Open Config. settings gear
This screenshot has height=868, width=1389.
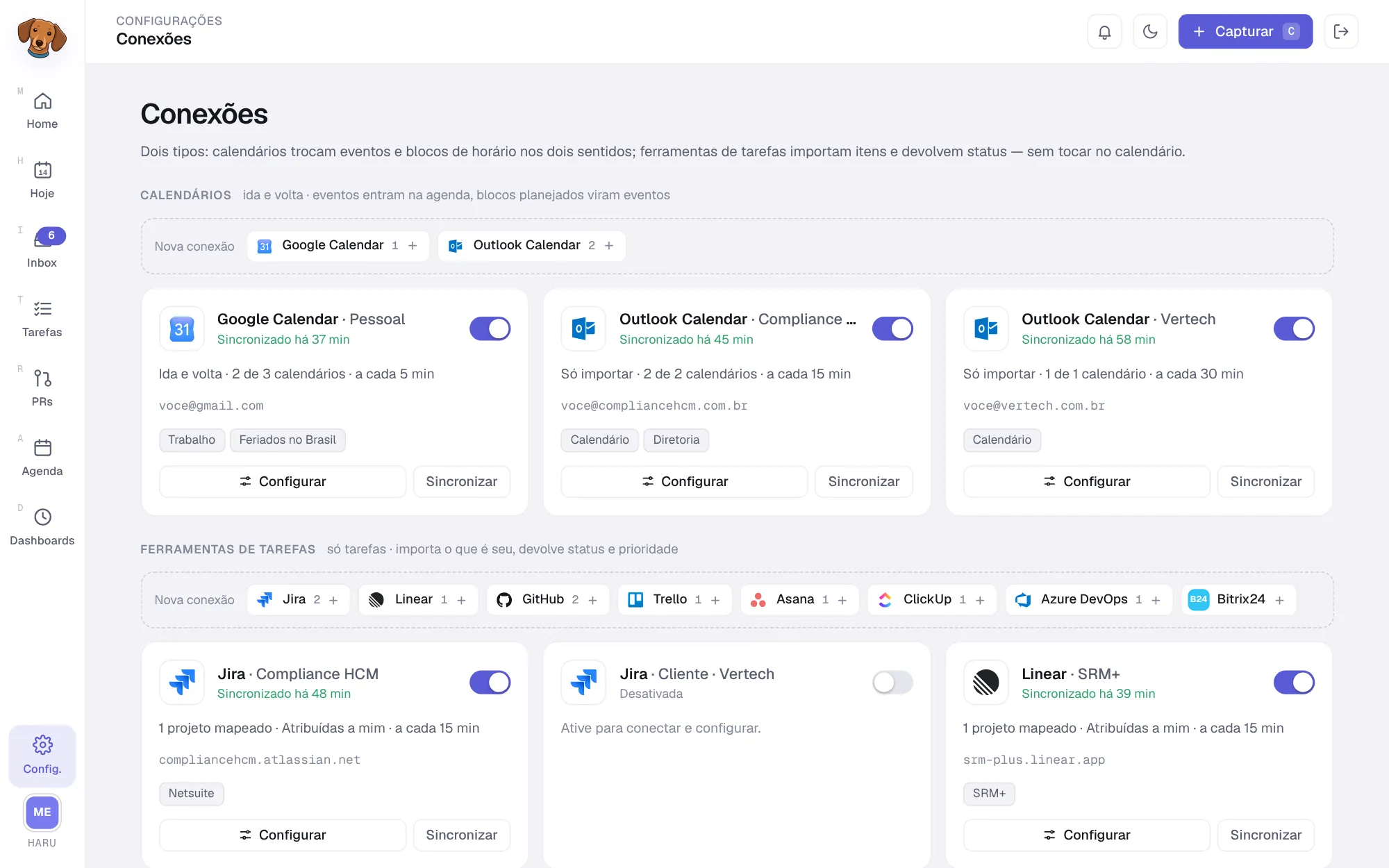42,756
